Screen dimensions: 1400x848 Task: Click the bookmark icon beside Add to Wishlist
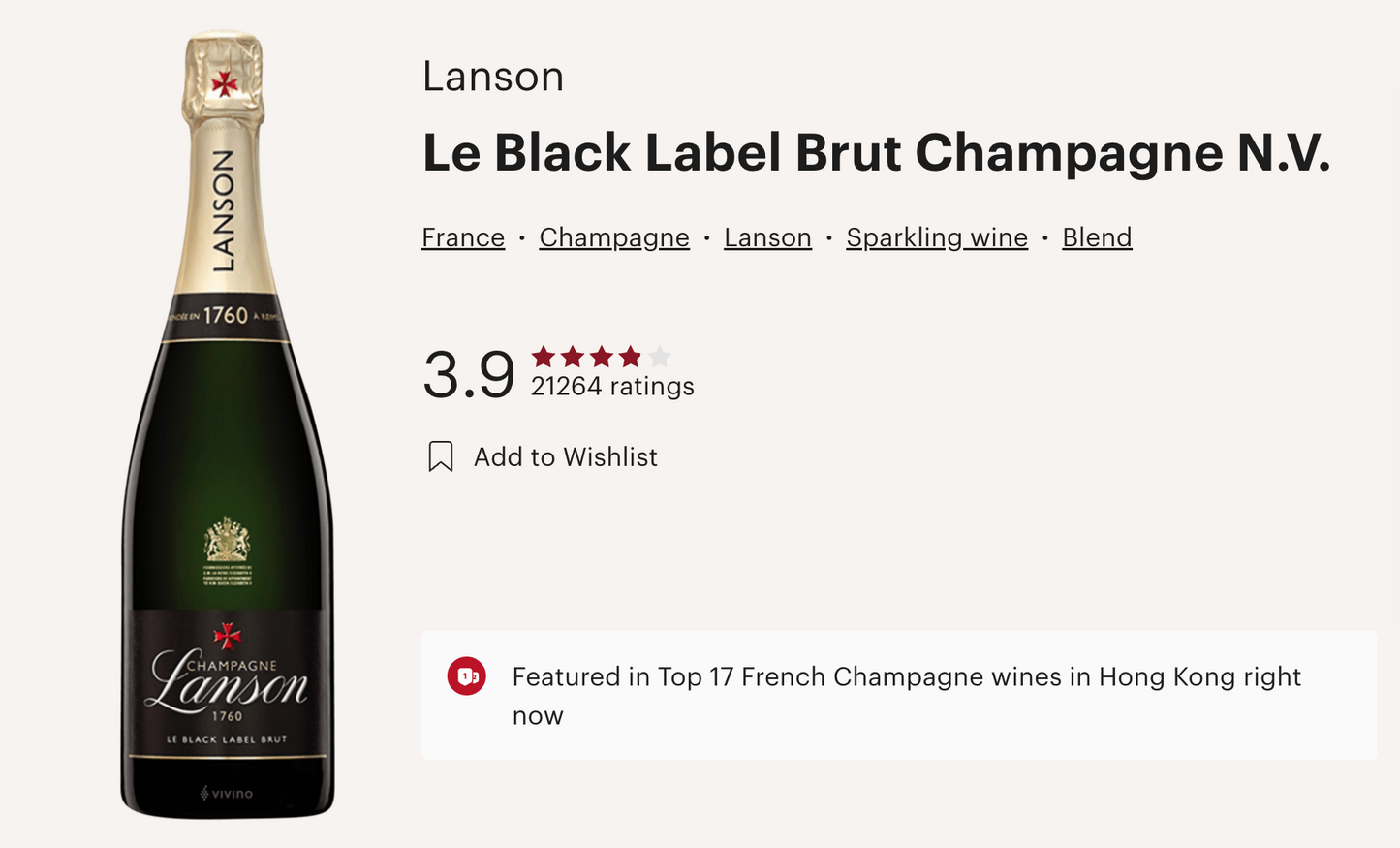coord(441,456)
